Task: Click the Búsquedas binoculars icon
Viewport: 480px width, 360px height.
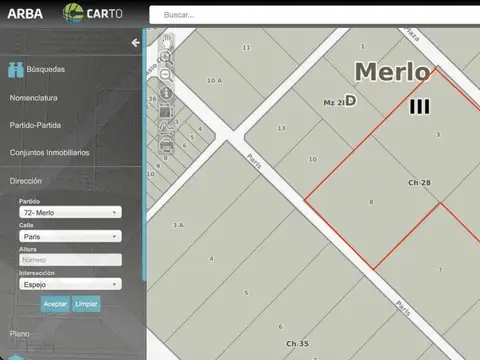Action: pyautogui.click(x=16, y=70)
